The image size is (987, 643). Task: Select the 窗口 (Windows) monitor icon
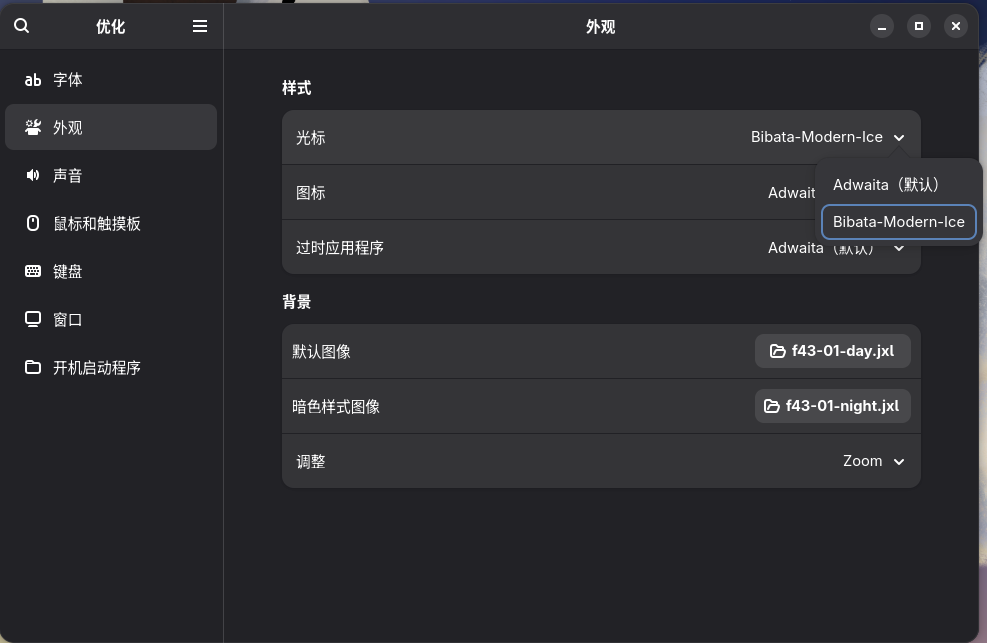coord(31,319)
